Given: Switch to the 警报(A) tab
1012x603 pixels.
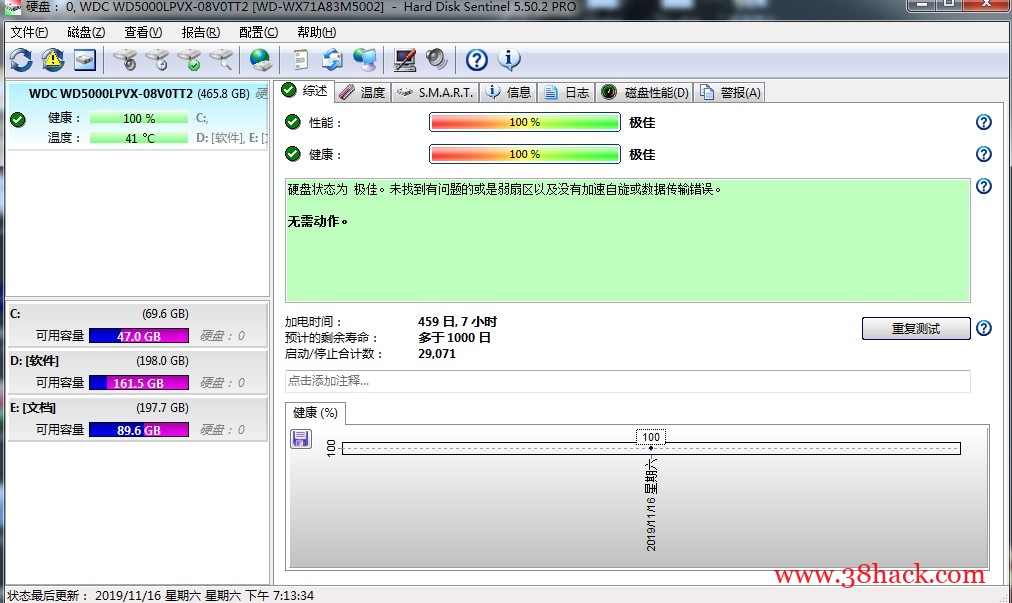Looking at the screenshot, I should (x=730, y=92).
